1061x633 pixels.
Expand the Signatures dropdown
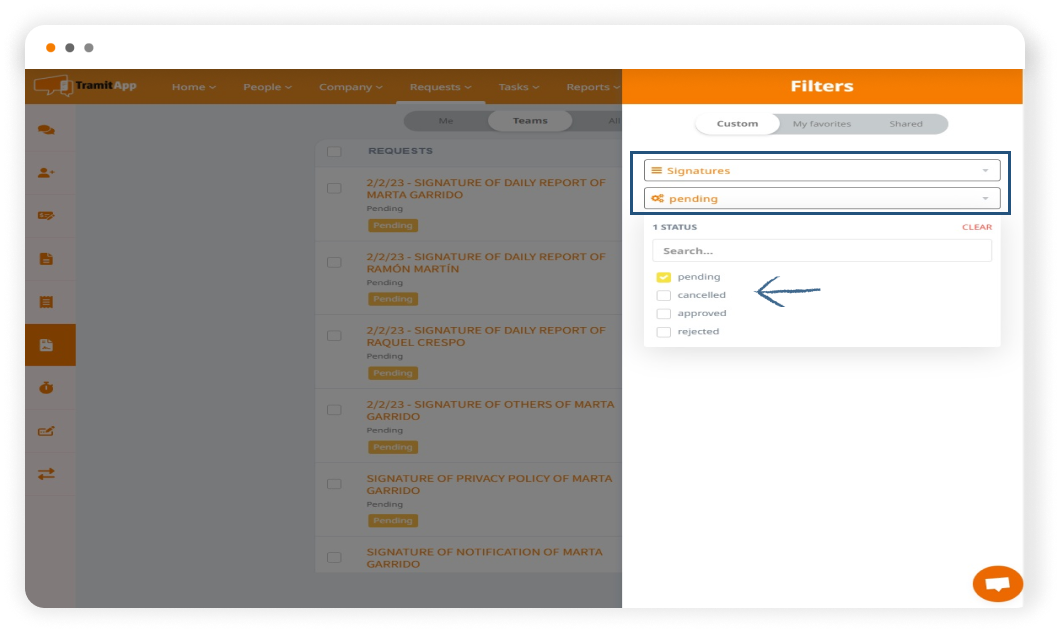point(821,171)
